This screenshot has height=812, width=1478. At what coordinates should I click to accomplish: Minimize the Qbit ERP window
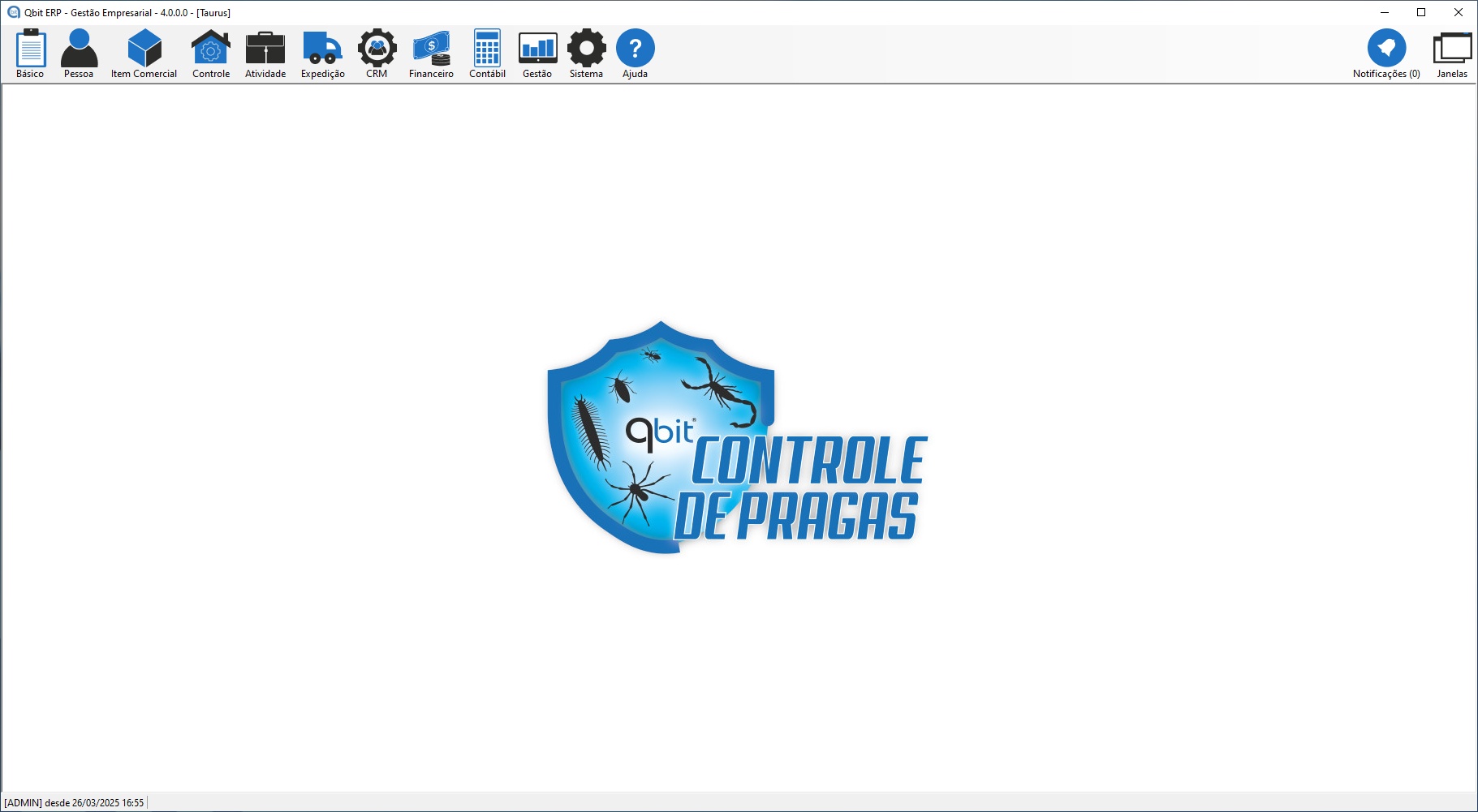point(1385,12)
